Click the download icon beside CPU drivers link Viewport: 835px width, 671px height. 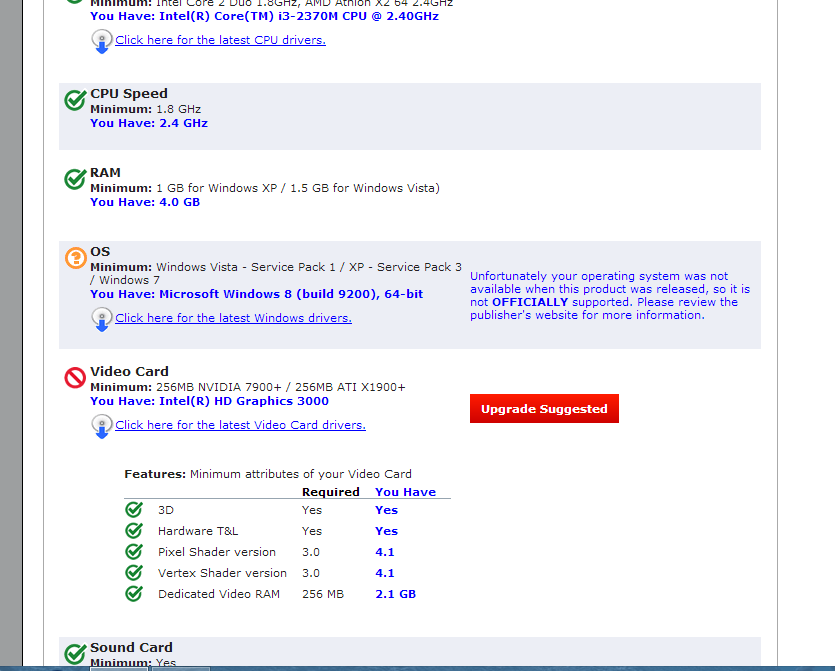pos(101,41)
